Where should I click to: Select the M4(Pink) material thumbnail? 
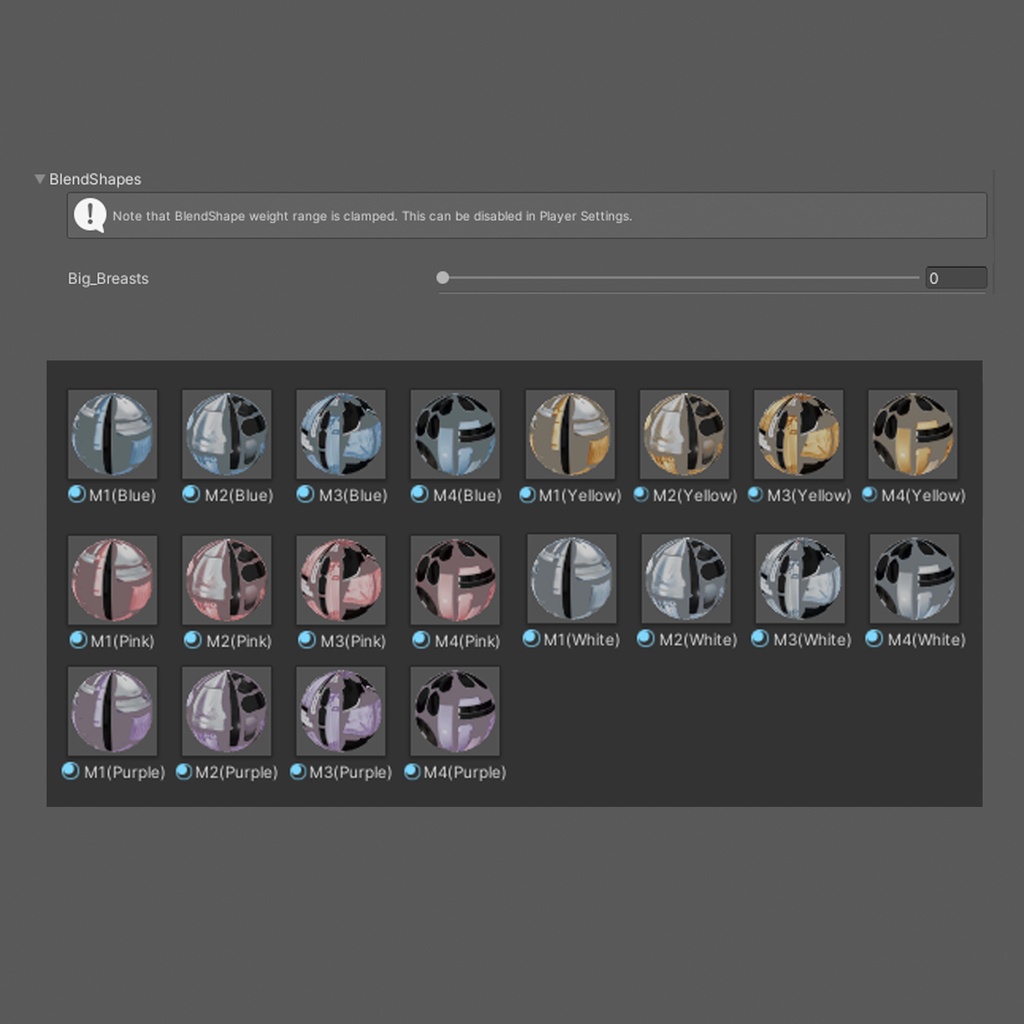(455, 580)
